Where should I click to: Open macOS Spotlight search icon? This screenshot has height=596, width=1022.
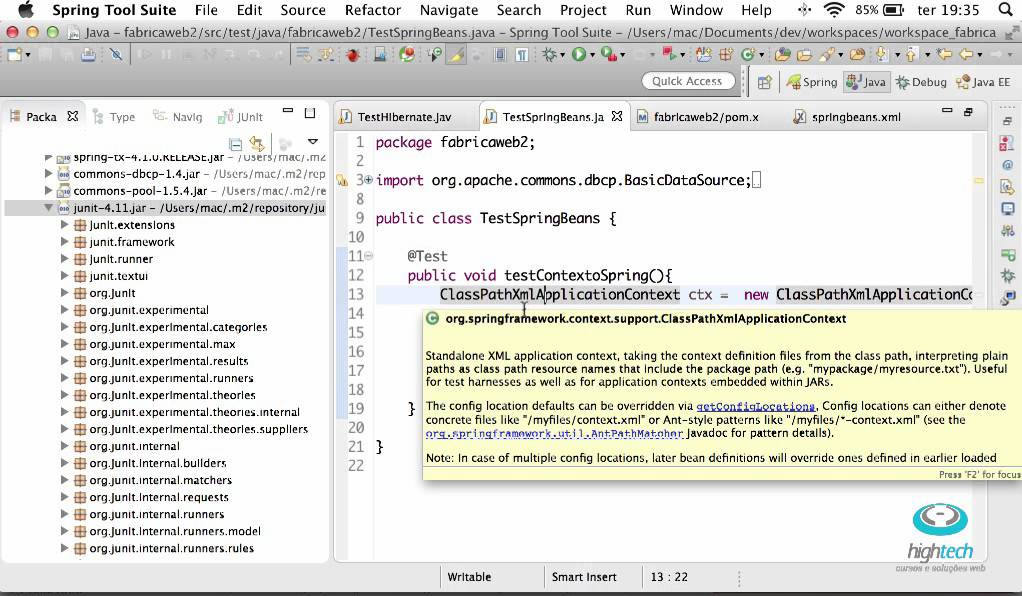[x=1006, y=10]
